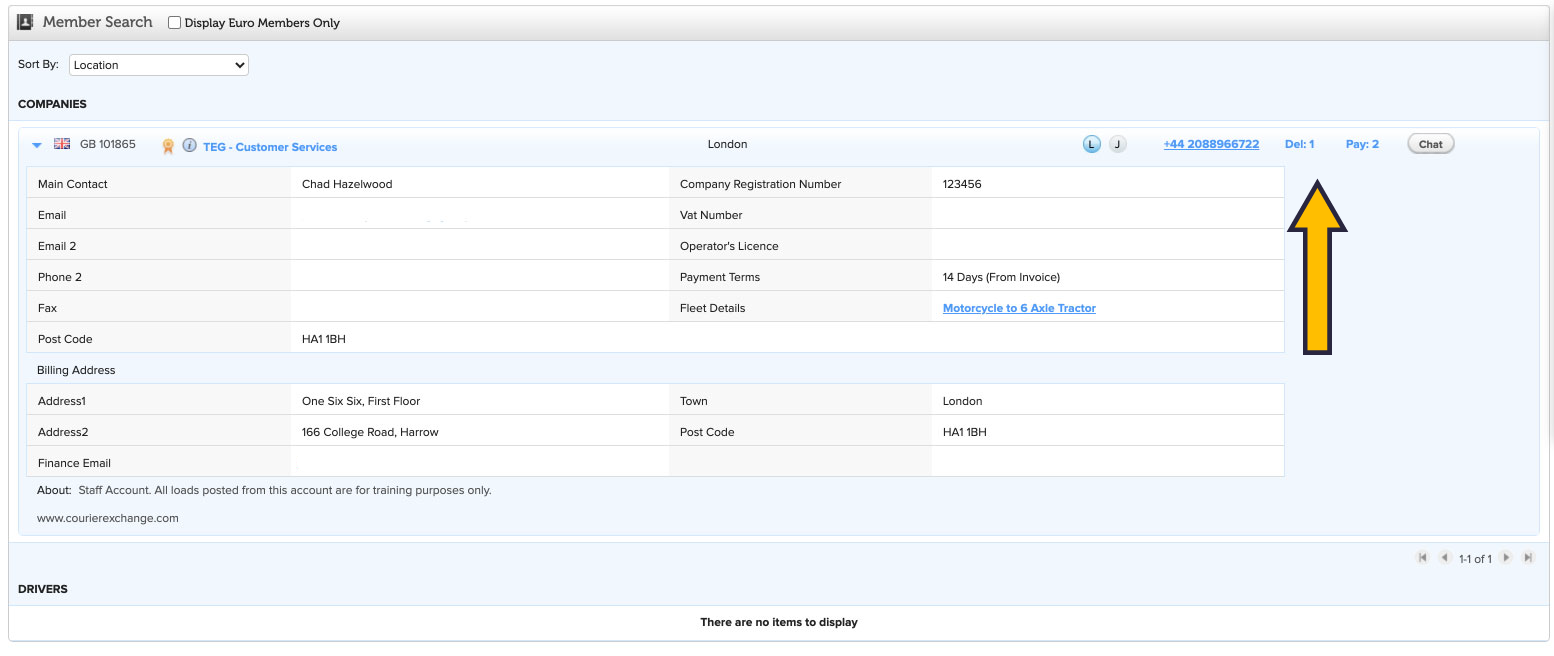Open TEG - Customer Services company link
The image size is (1554, 656).
coord(270,147)
